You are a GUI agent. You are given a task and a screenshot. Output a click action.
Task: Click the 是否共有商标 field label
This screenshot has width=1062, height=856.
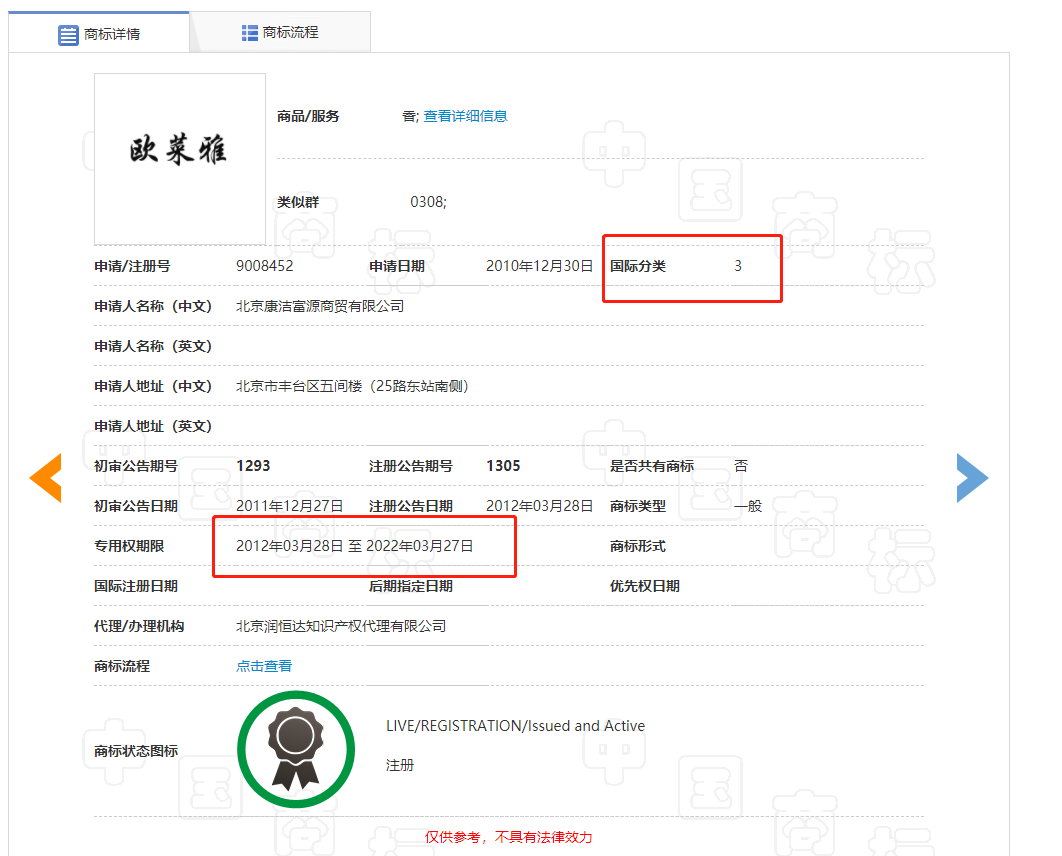[x=652, y=466]
